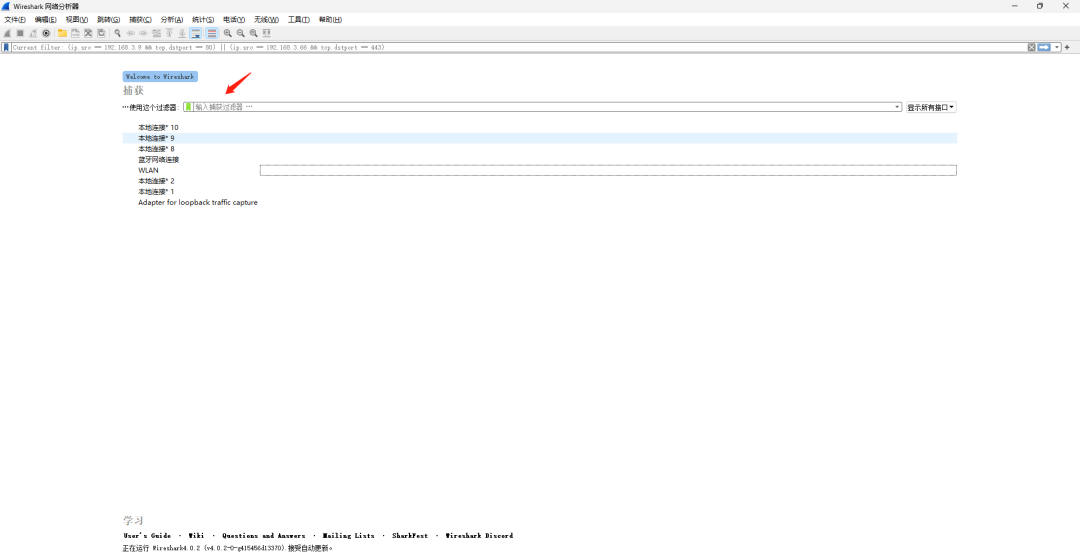Open the 工具(T) menu

pos(298,19)
